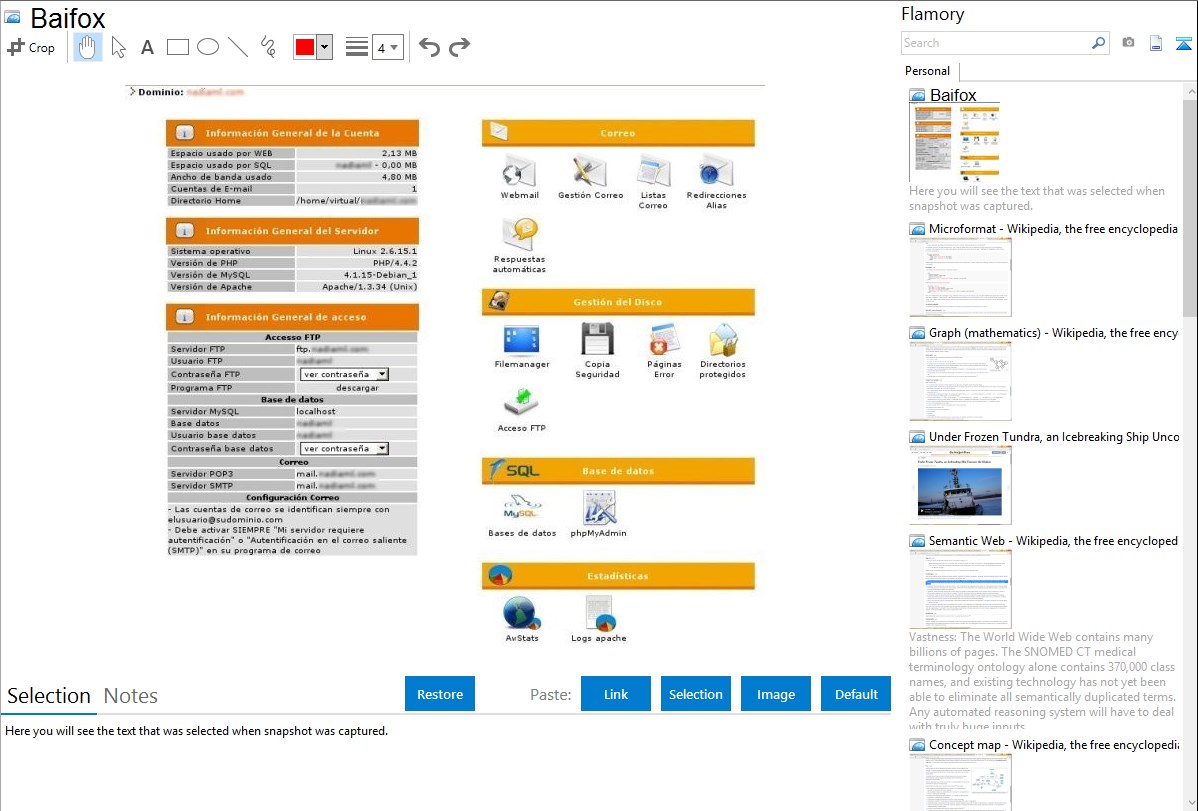Screen dimensions: 1198x811
Task: Click the snapshot list scrollbar thumb
Action: pos(1190,206)
